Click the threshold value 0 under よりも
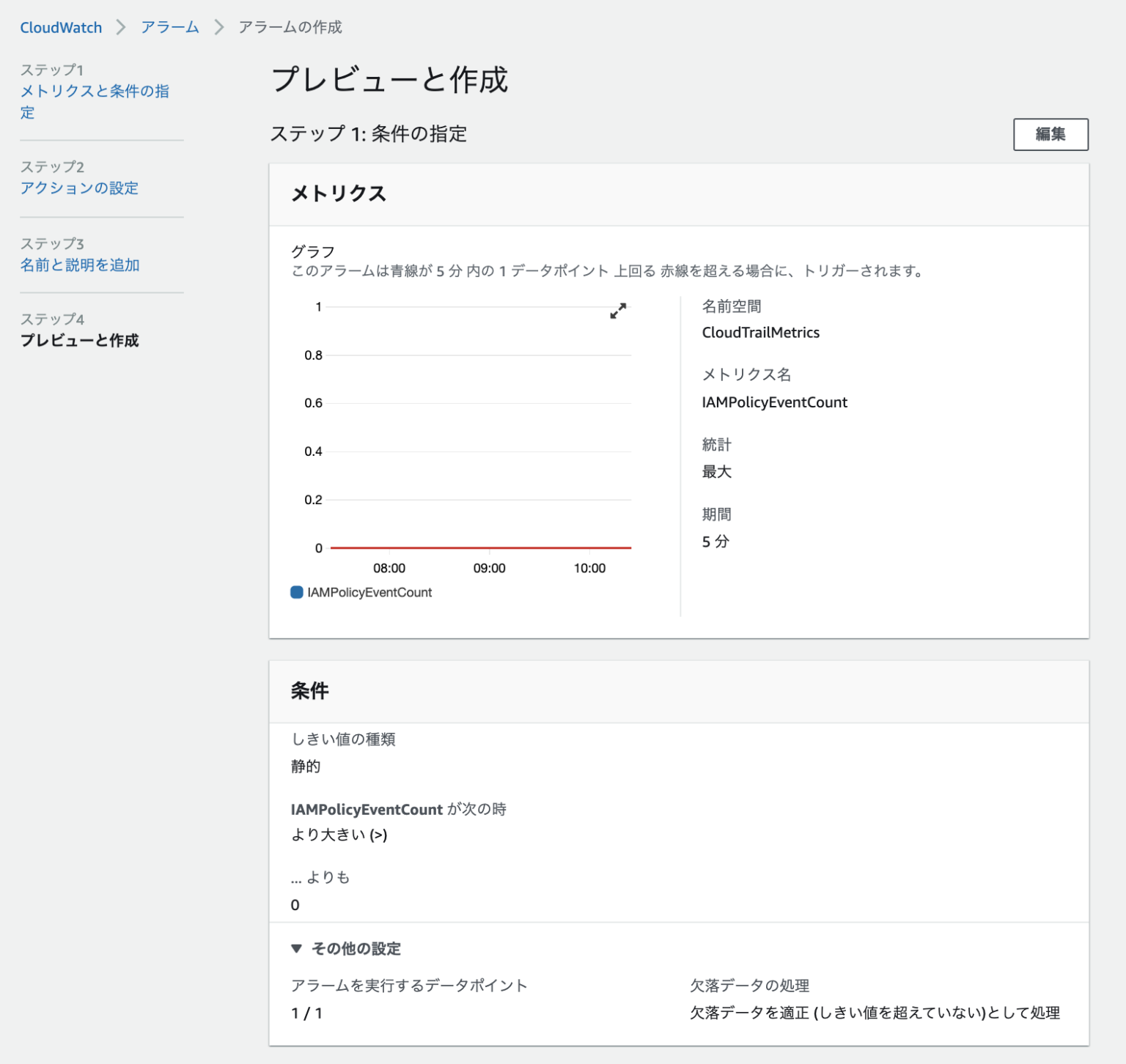The height and width of the screenshot is (1064, 1126). 295,904
